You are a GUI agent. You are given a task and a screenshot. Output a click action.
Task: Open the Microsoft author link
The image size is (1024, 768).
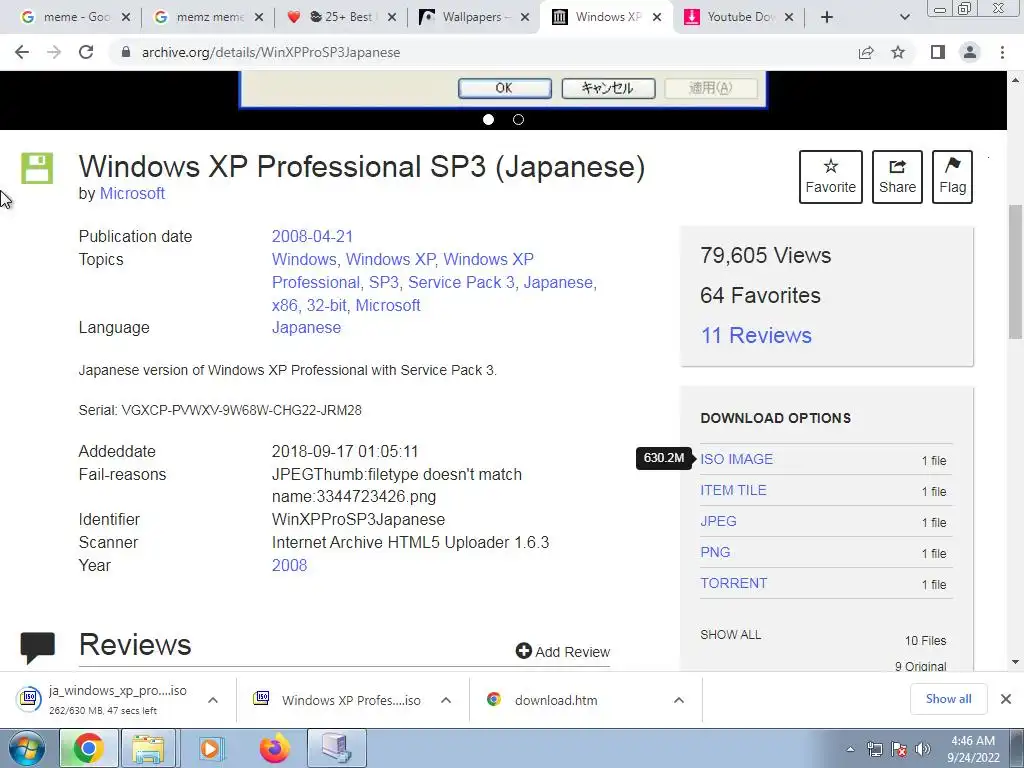tap(132, 193)
